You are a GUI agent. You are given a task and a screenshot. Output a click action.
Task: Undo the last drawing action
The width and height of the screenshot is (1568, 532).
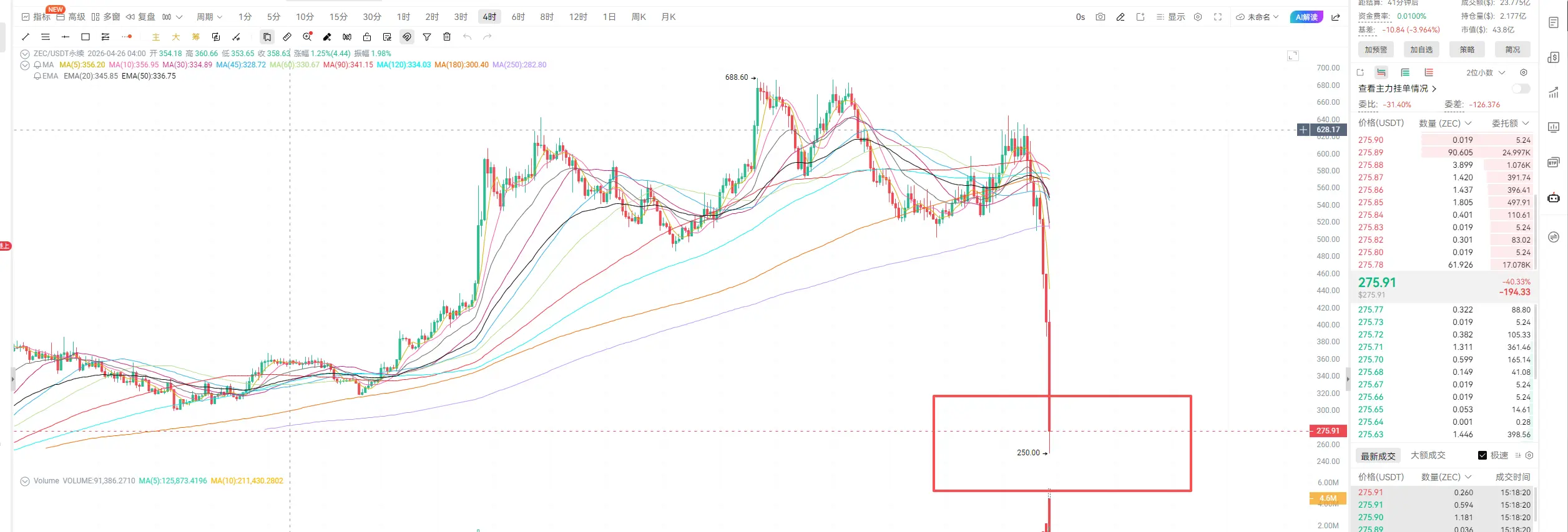tap(467, 37)
